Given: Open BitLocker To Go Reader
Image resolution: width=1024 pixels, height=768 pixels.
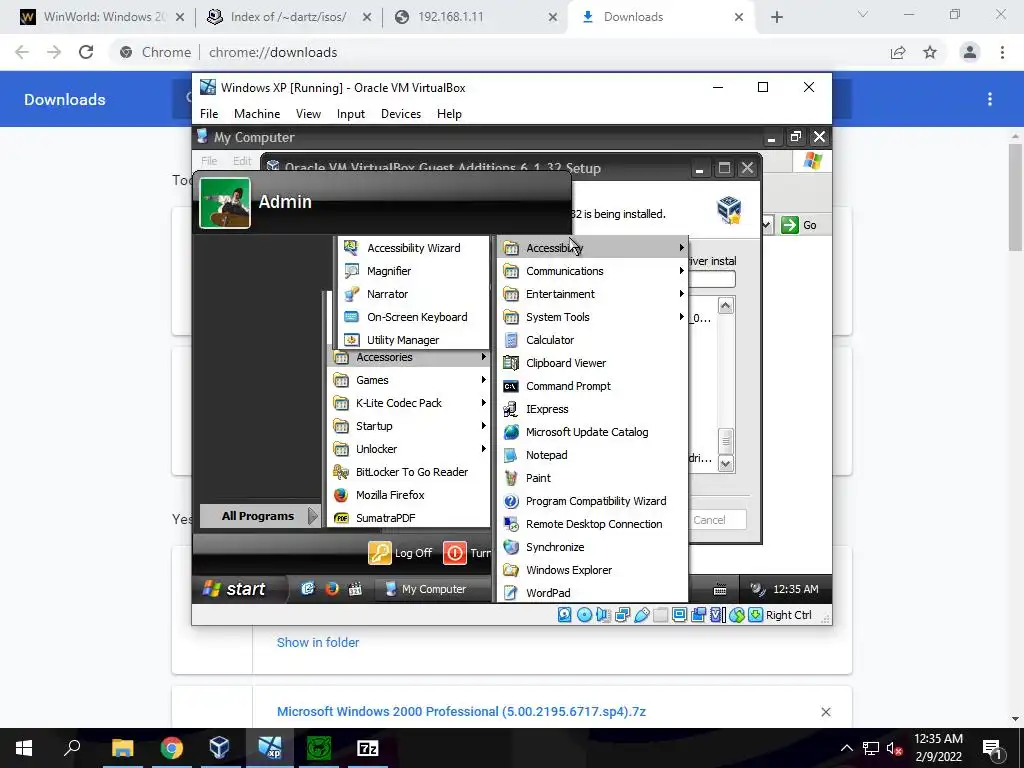Looking at the screenshot, I should point(409,472).
